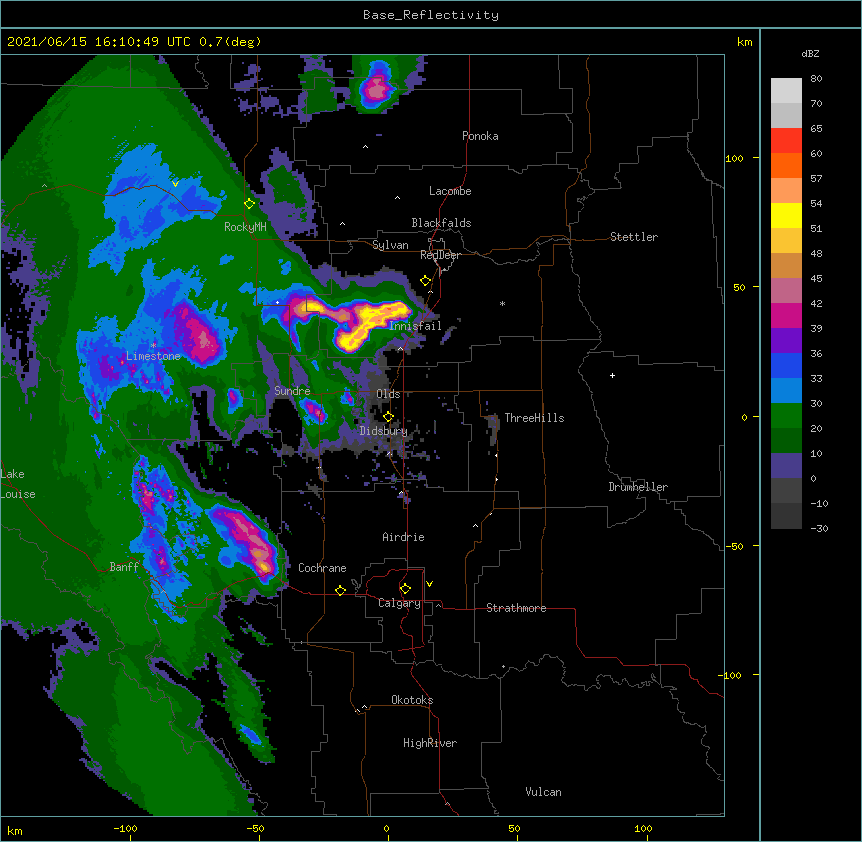Click the Ponoka city label
862x842 pixels.
480,136
